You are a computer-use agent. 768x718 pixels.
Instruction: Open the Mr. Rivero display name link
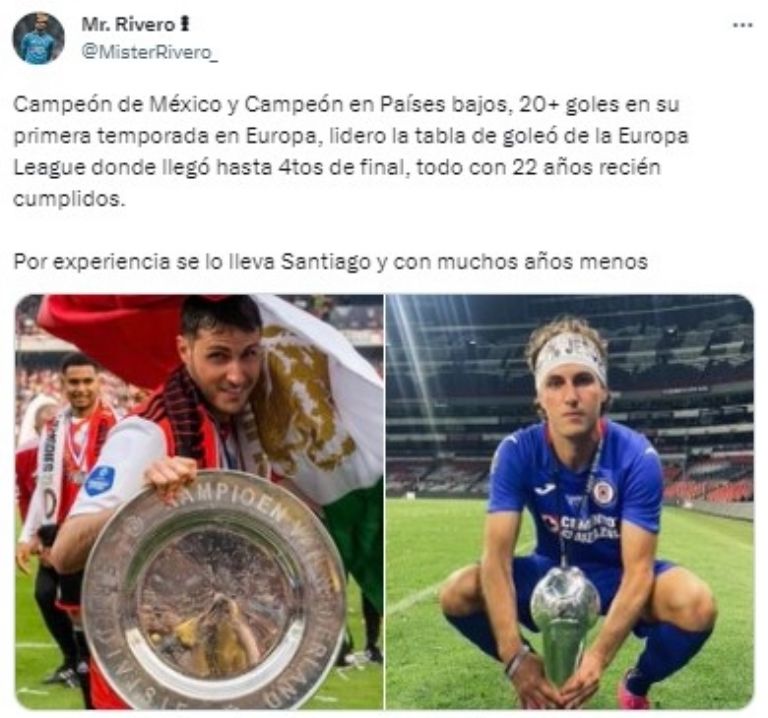click(x=128, y=24)
